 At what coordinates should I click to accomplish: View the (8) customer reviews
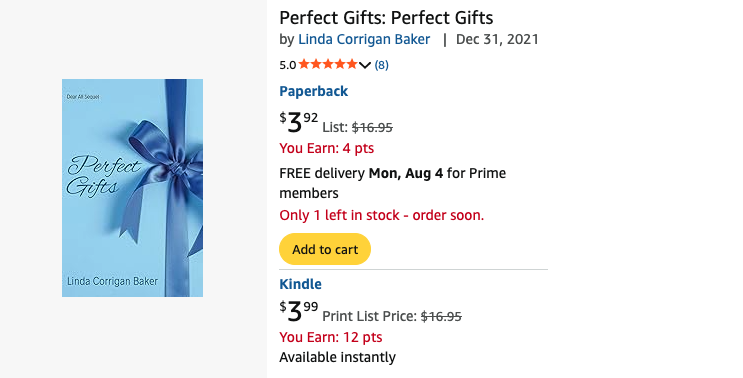pyautogui.click(x=381, y=65)
